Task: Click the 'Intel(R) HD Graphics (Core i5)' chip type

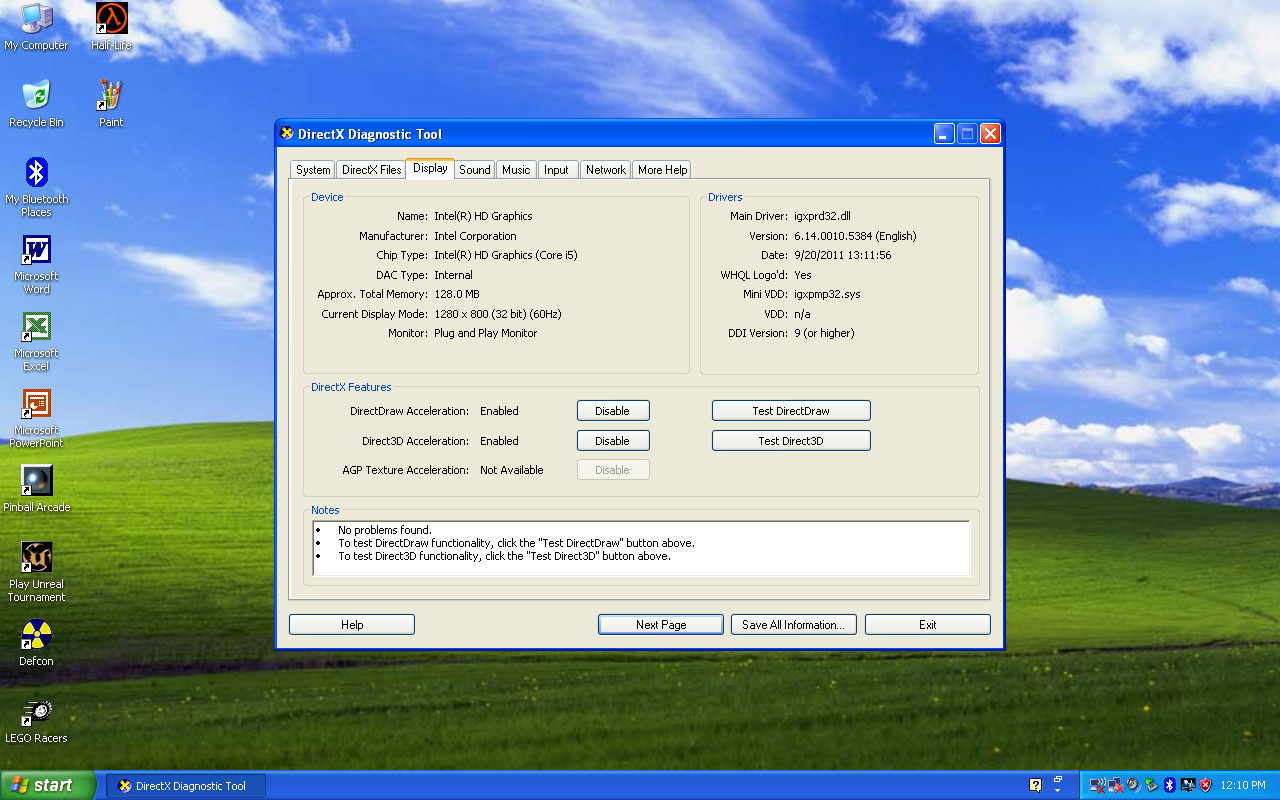Action: pos(506,255)
